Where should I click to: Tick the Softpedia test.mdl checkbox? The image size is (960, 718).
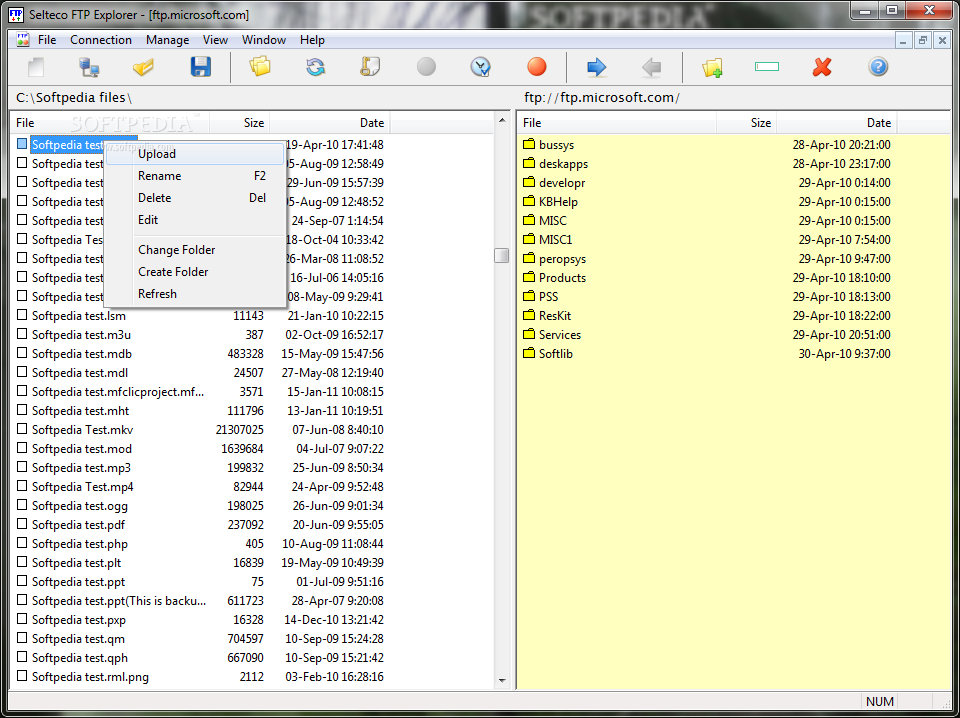(22, 372)
